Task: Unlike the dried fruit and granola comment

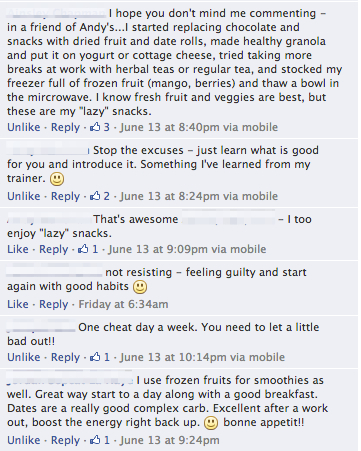Action: (x=24, y=127)
